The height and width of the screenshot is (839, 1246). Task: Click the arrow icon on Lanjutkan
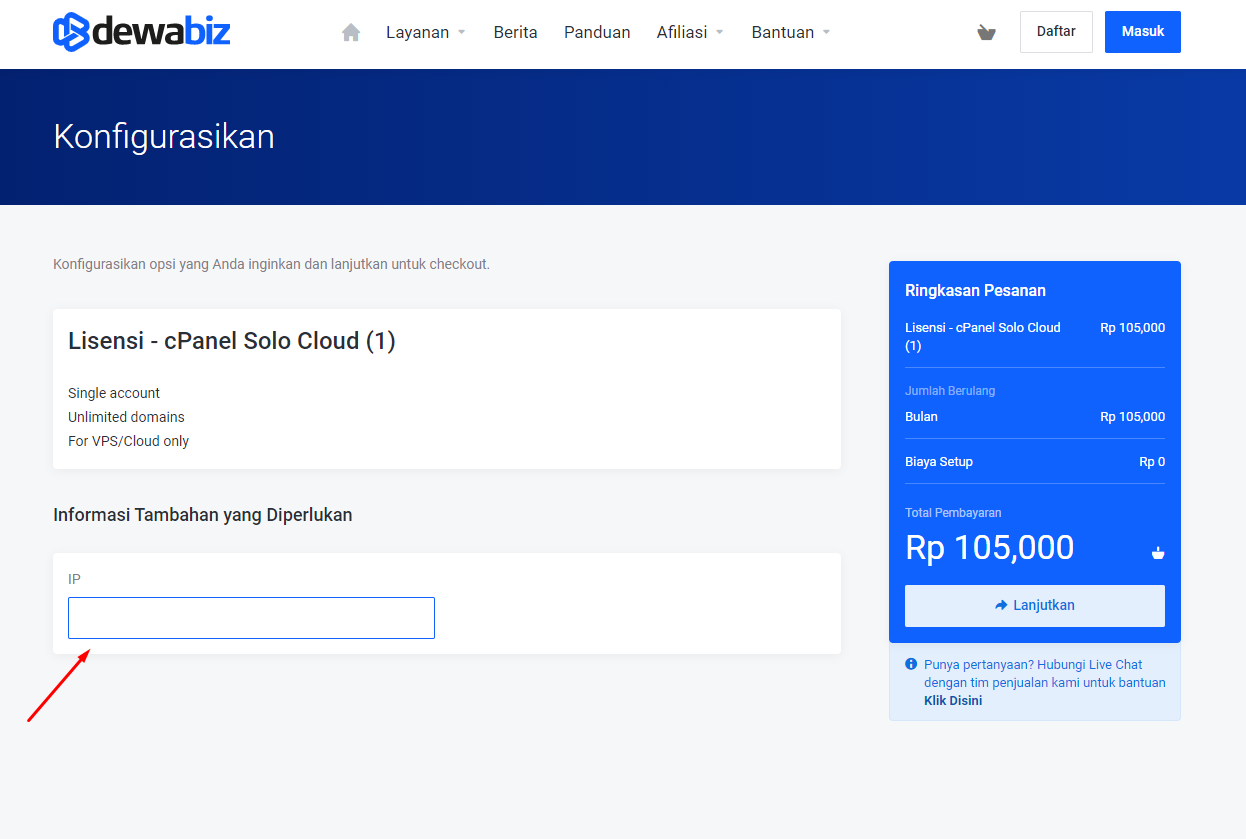[x=1001, y=605]
